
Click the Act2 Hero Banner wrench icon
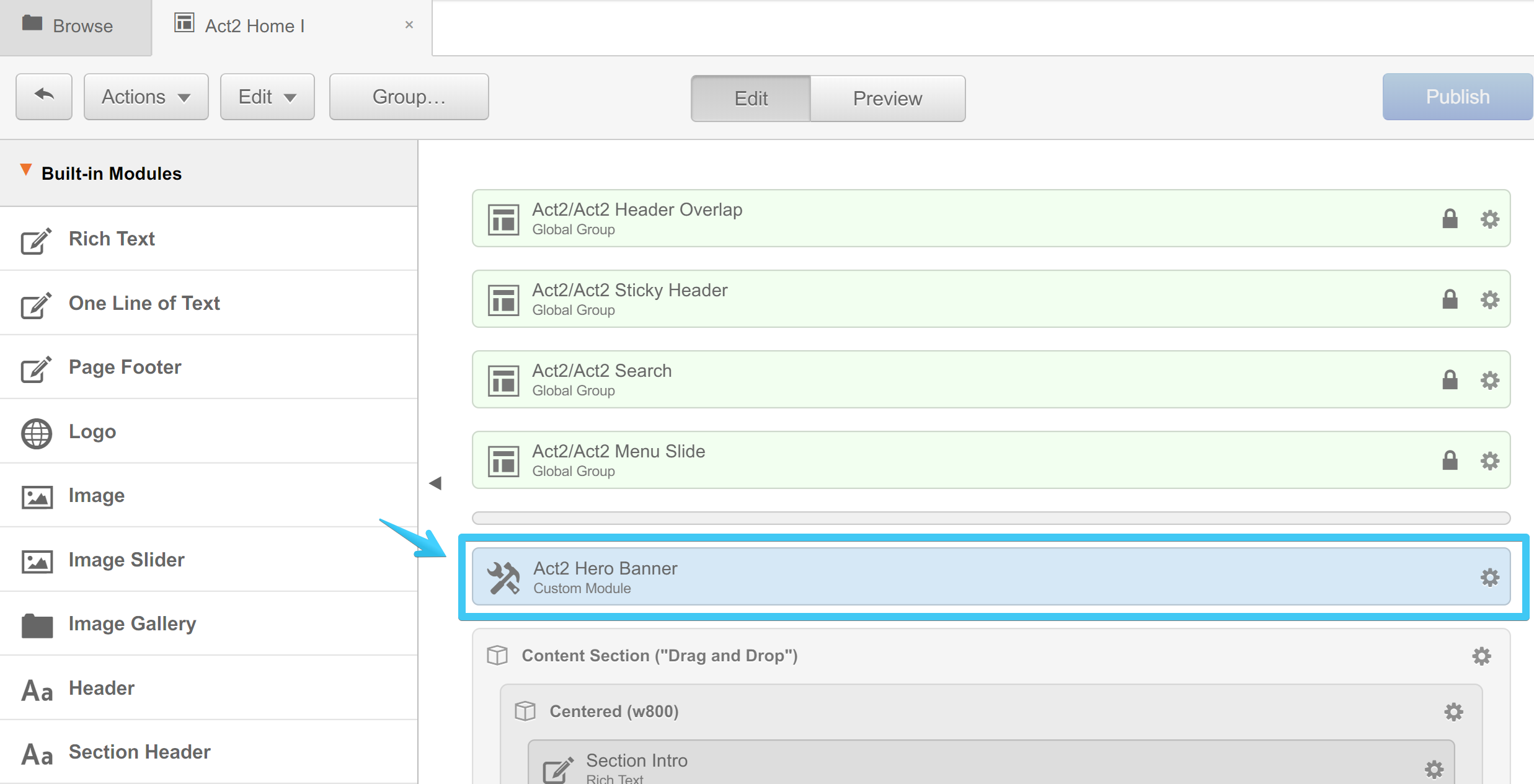[503, 578]
